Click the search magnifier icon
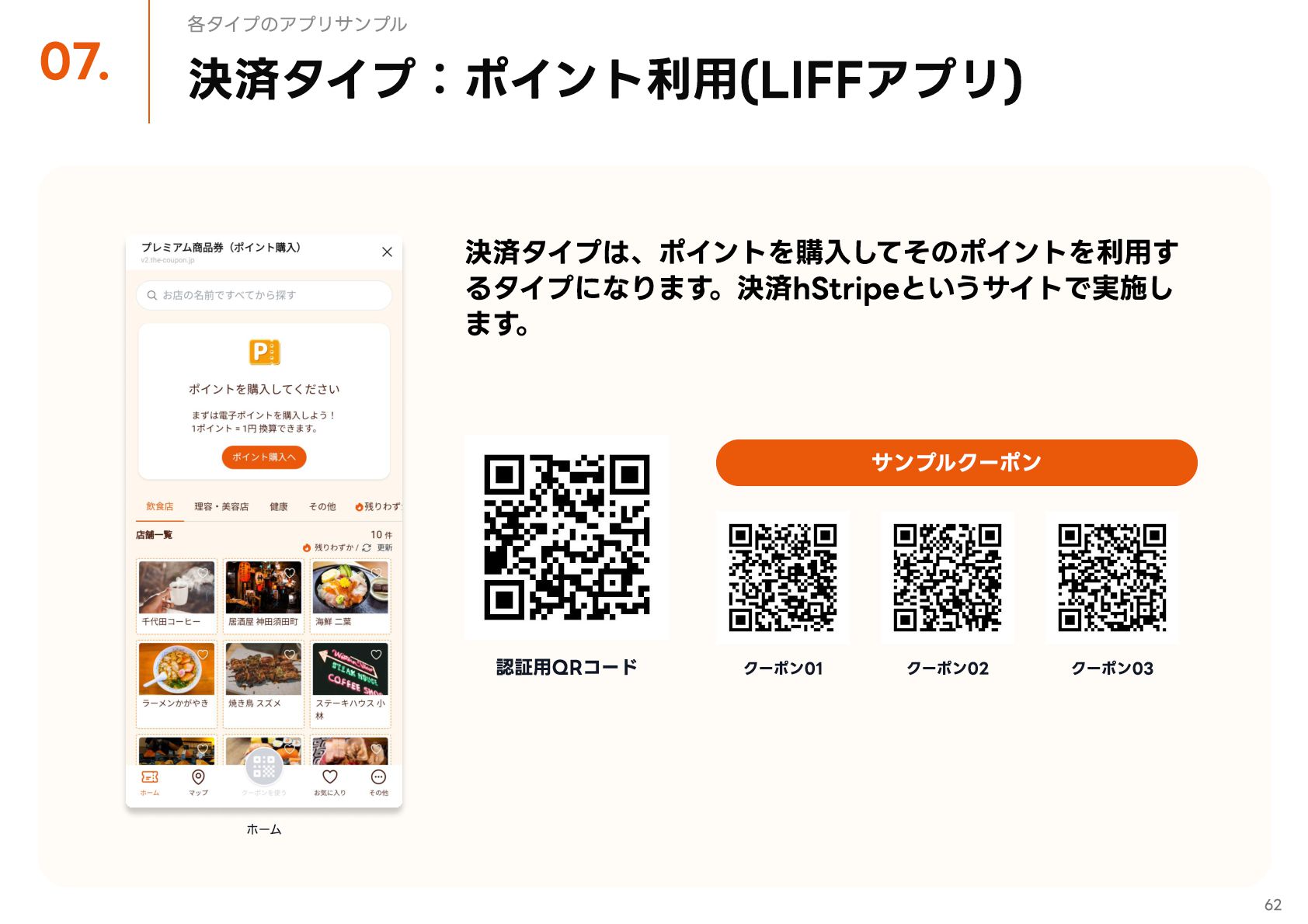The width and height of the screenshot is (1308, 924). (152, 295)
